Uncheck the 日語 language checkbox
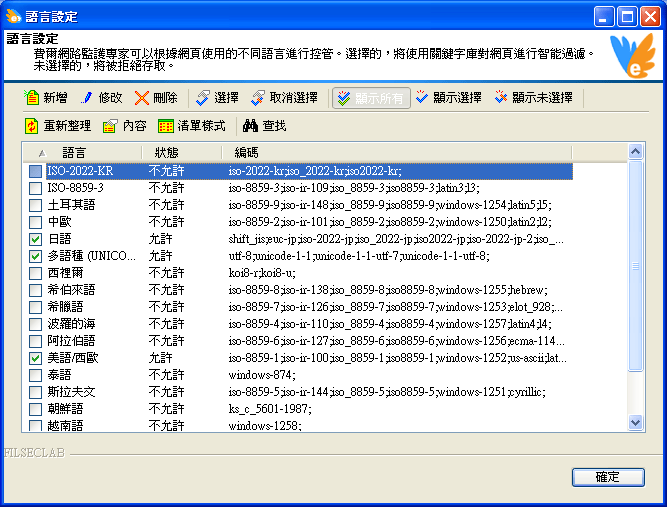Viewport: 667px width, 507px height. click(x=36, y=239)
